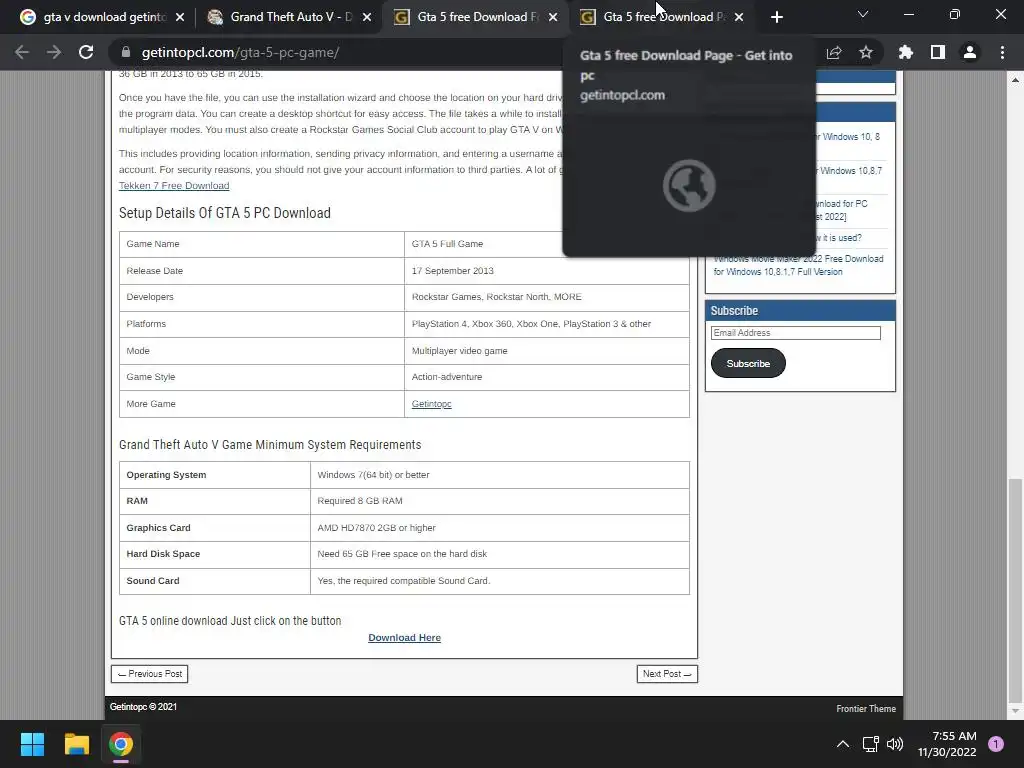Open the notification badge in the tray
This screenshot has width=1024, height=768.
[996, 744]
